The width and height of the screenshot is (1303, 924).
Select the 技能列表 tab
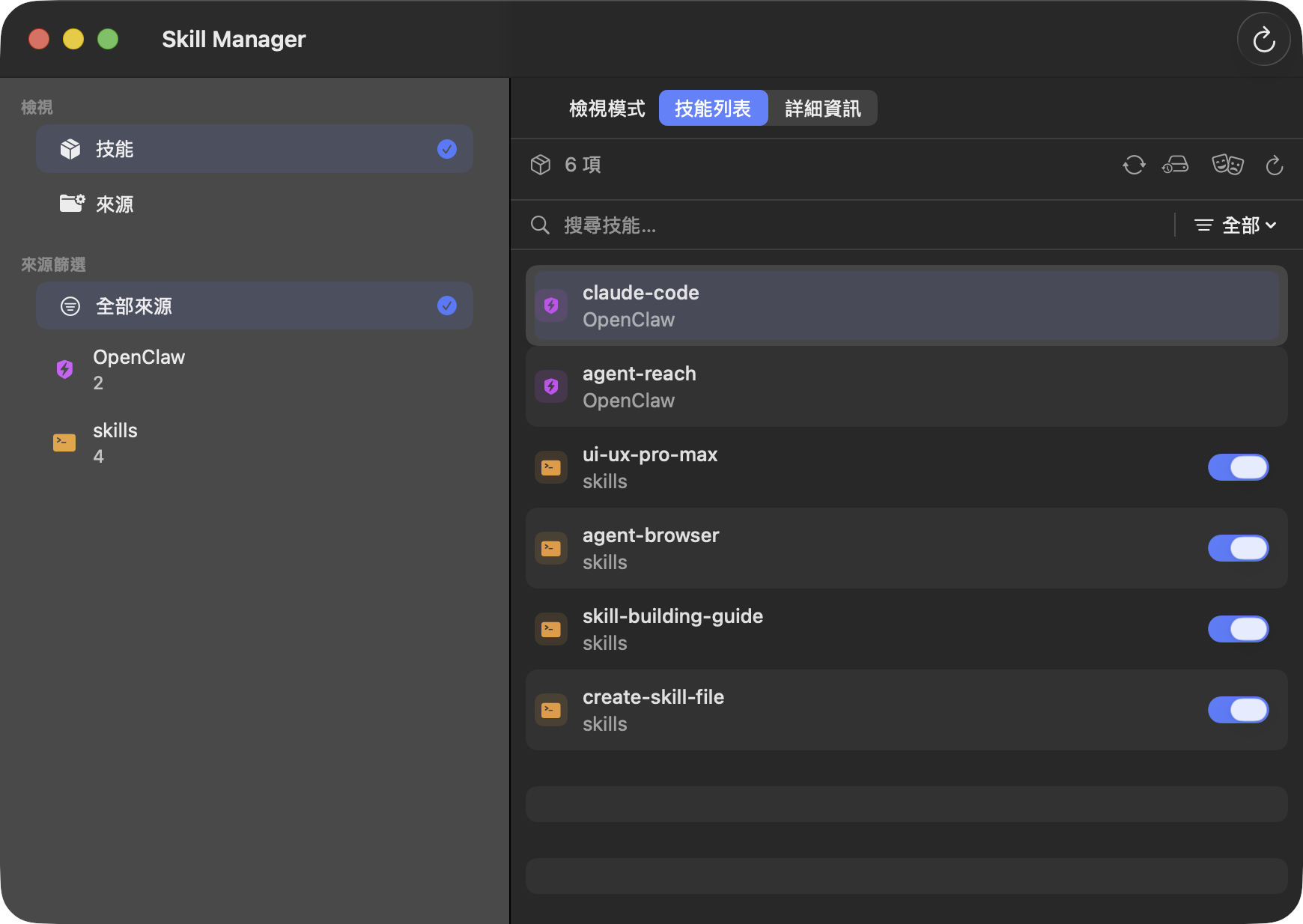coord(713,109)
